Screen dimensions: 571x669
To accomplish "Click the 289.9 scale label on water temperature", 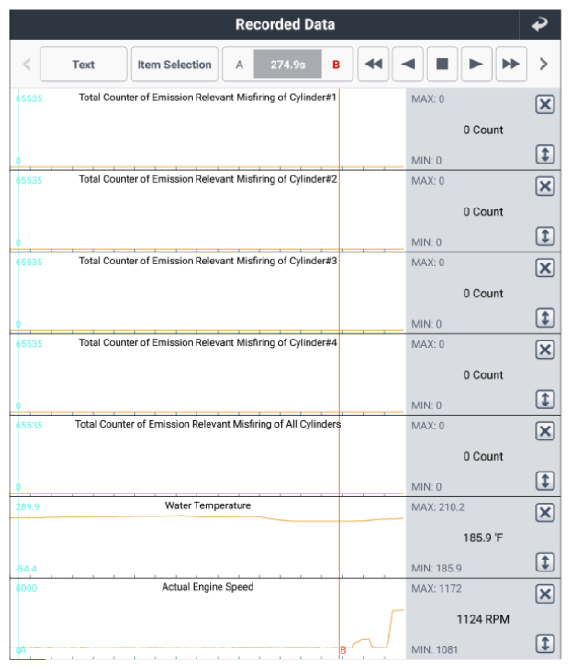I will [x=28, y=507].
